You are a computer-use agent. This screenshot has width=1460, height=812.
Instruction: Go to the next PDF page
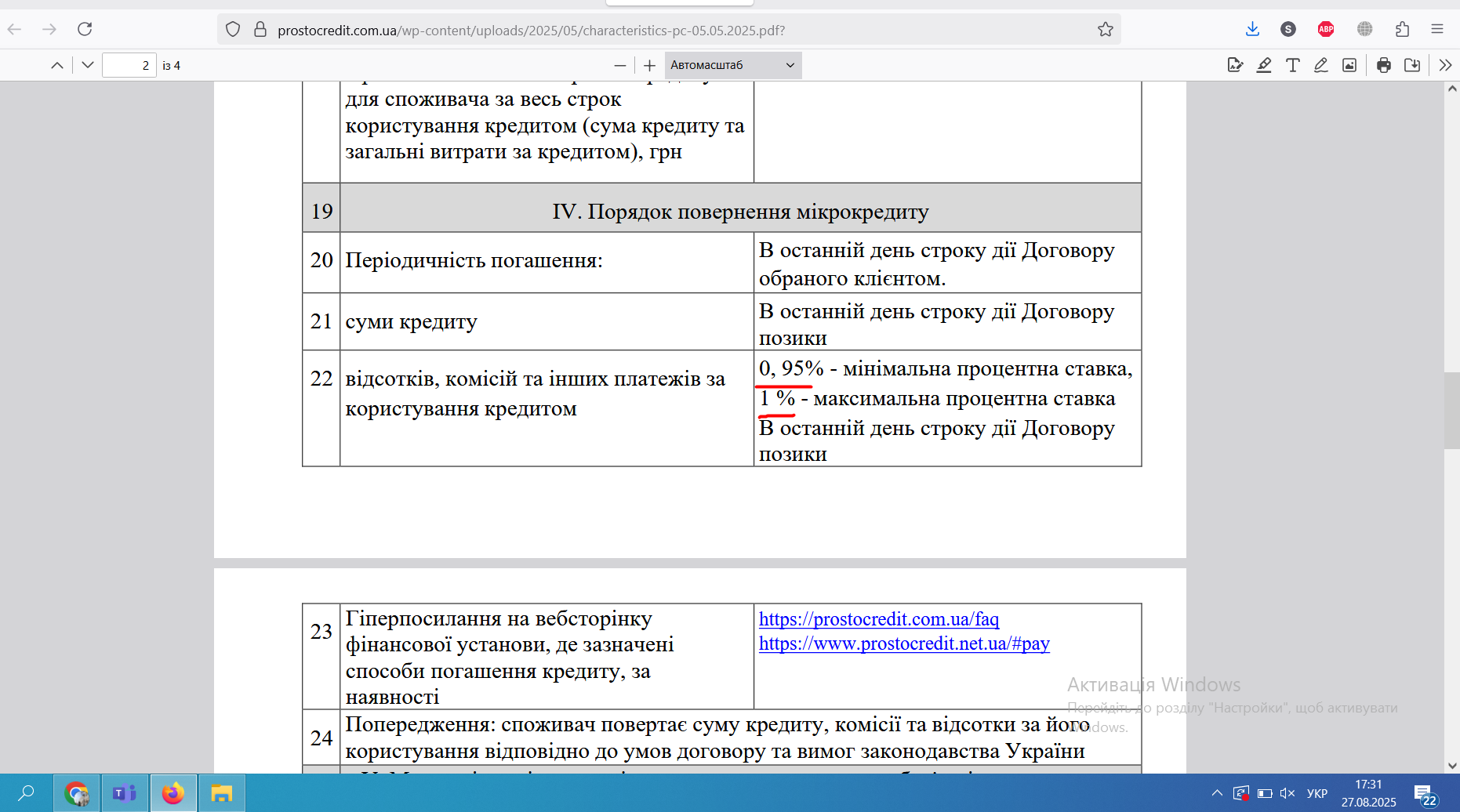(x=88, y=65)
